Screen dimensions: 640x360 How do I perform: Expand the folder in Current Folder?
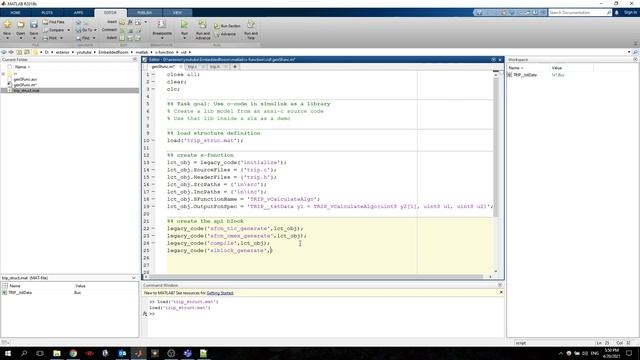3,74
